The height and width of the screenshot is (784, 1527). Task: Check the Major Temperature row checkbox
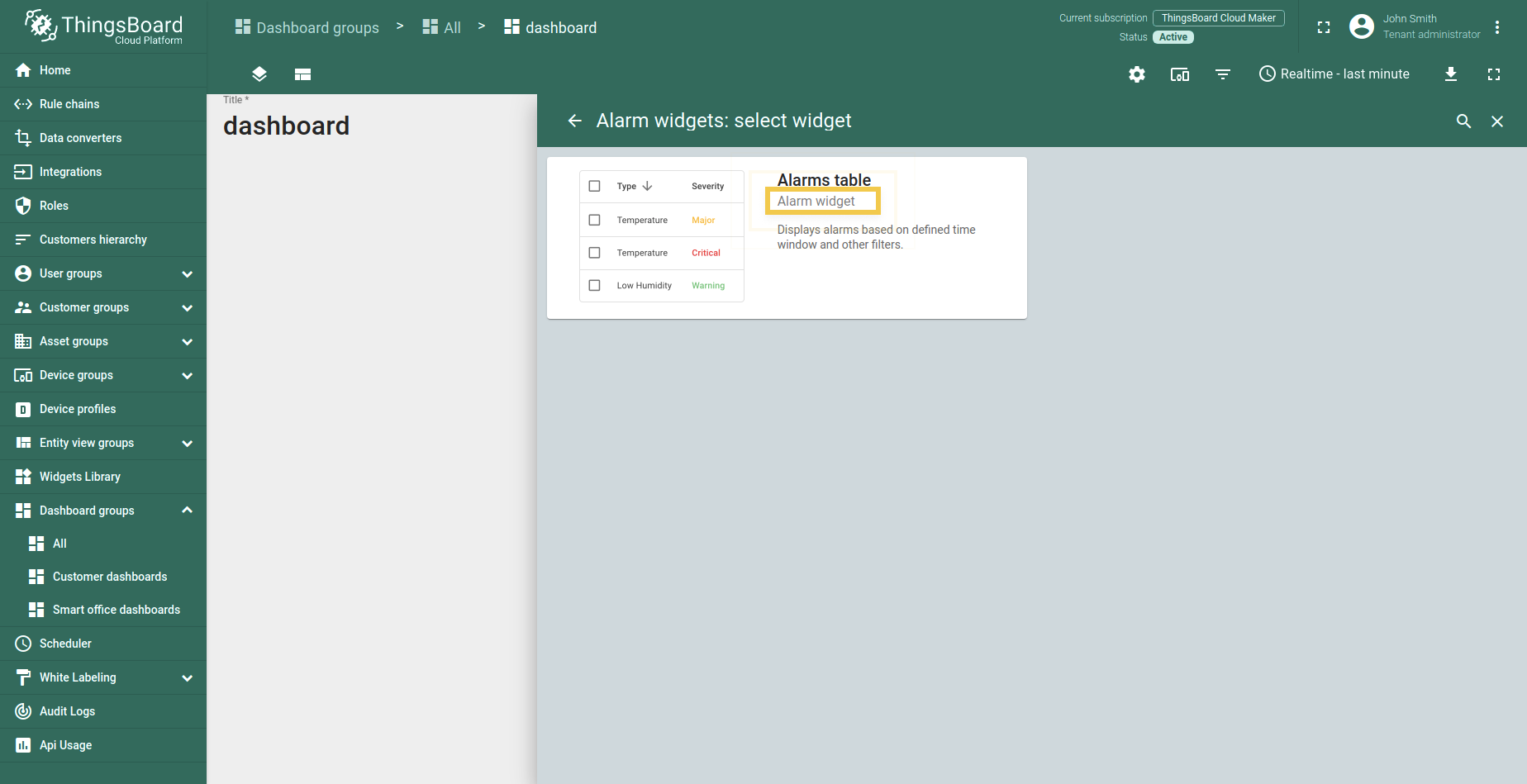click(x=594, y=220)
